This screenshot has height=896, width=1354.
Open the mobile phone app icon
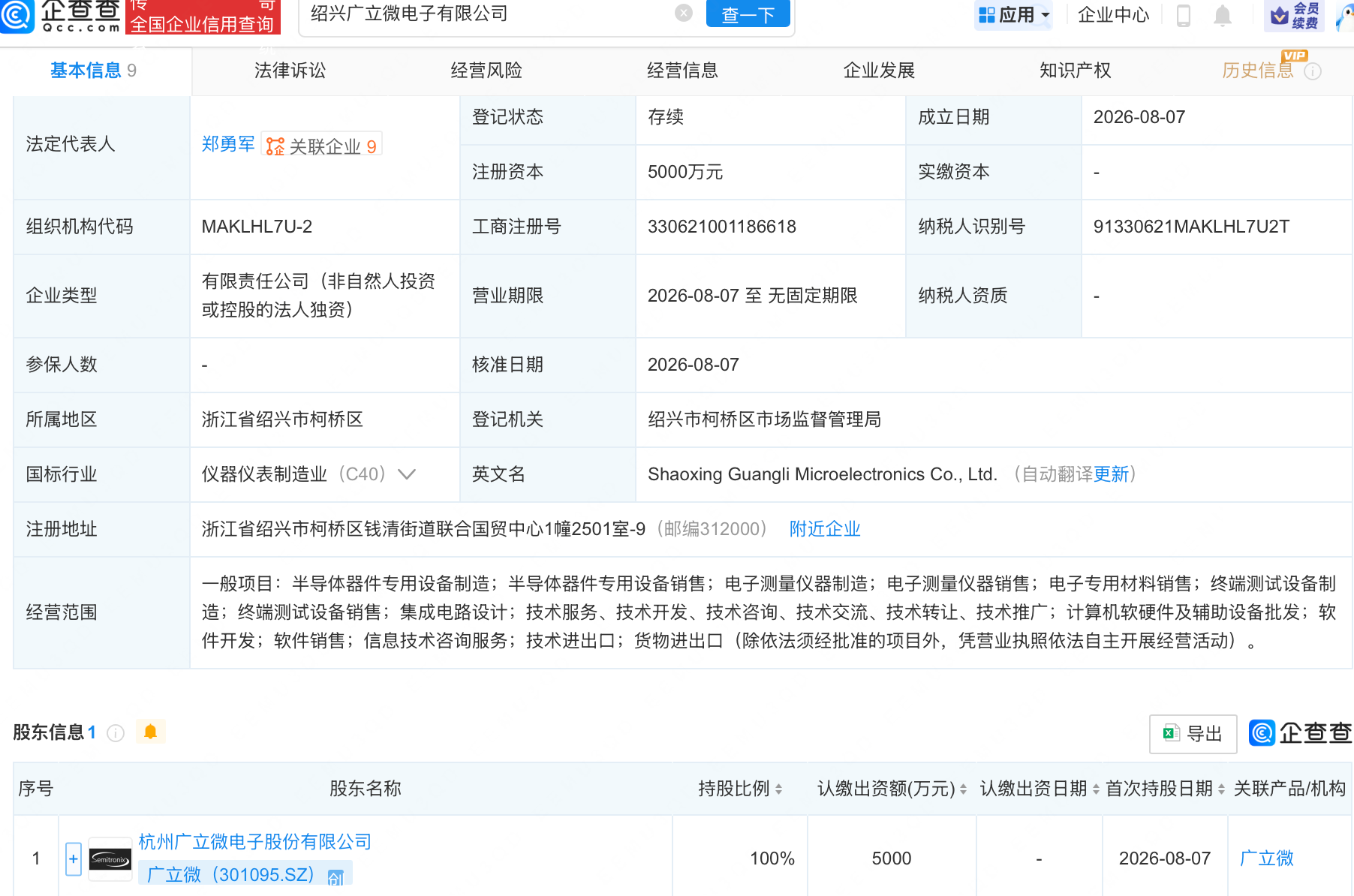1184,15
